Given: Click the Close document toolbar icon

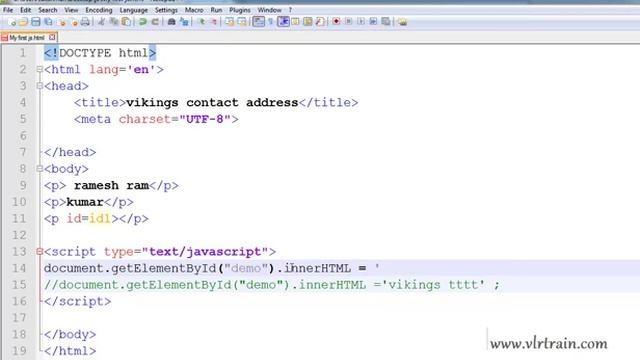Looking at the screenshot, I should [61, 22].
